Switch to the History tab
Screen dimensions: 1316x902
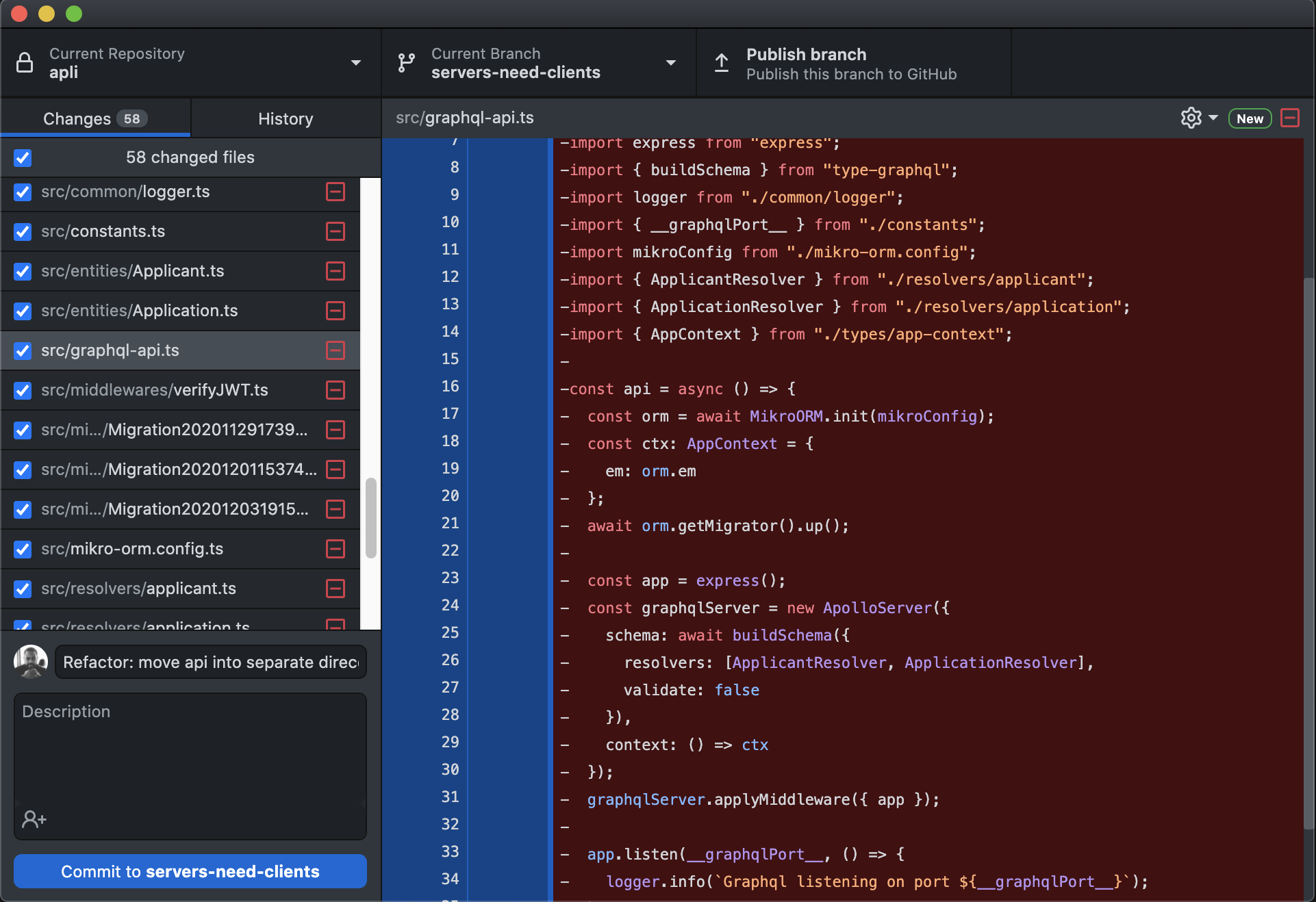pos(286,118)
